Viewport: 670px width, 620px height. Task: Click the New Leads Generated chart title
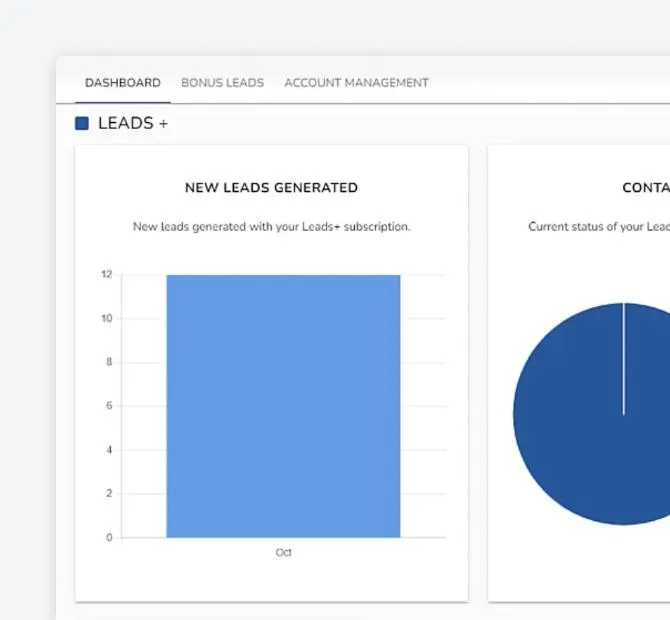click(271, 188)
